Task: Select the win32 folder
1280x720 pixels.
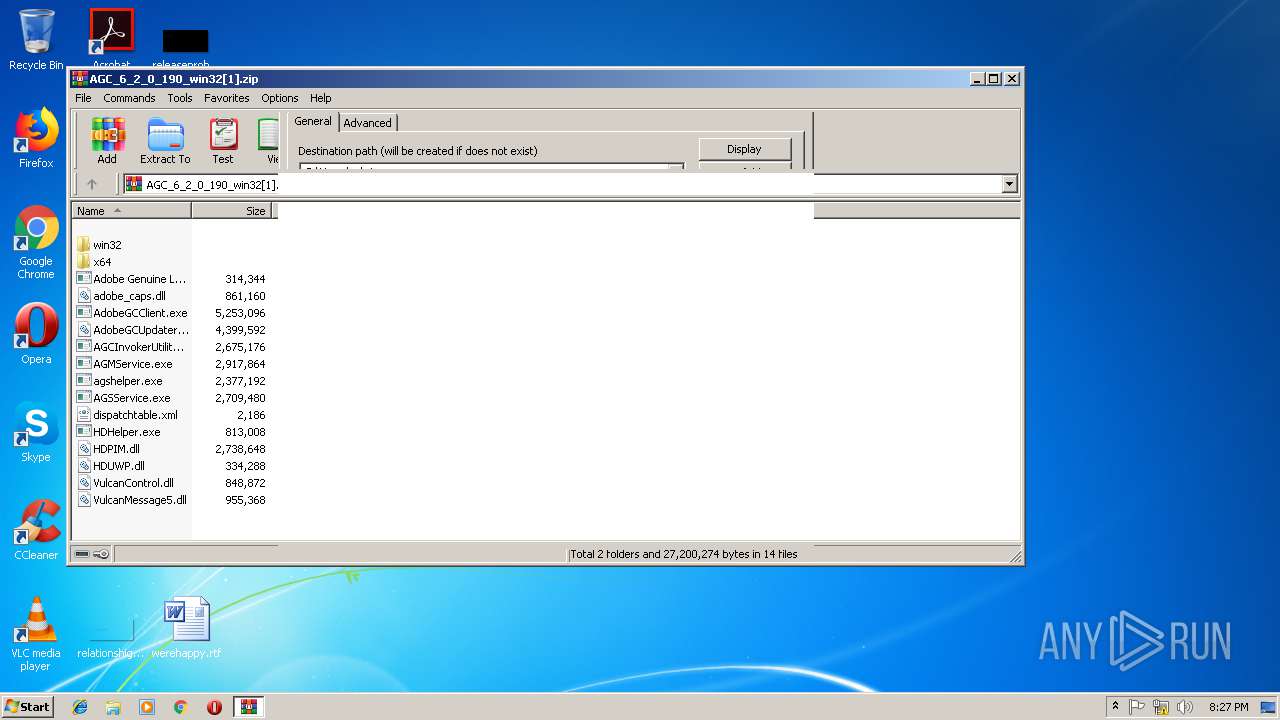Action: click(x=107, y=245)
